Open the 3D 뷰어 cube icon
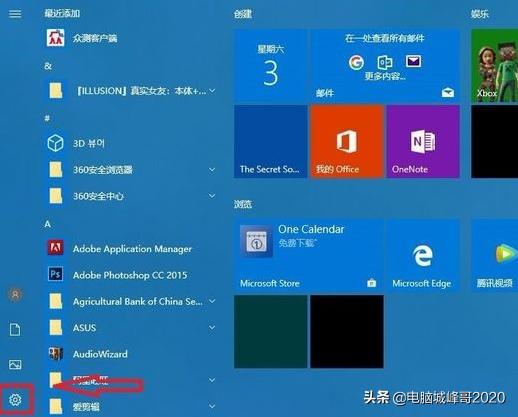The width and height of the screenshot is (518, 417). [x=55, y=143]
